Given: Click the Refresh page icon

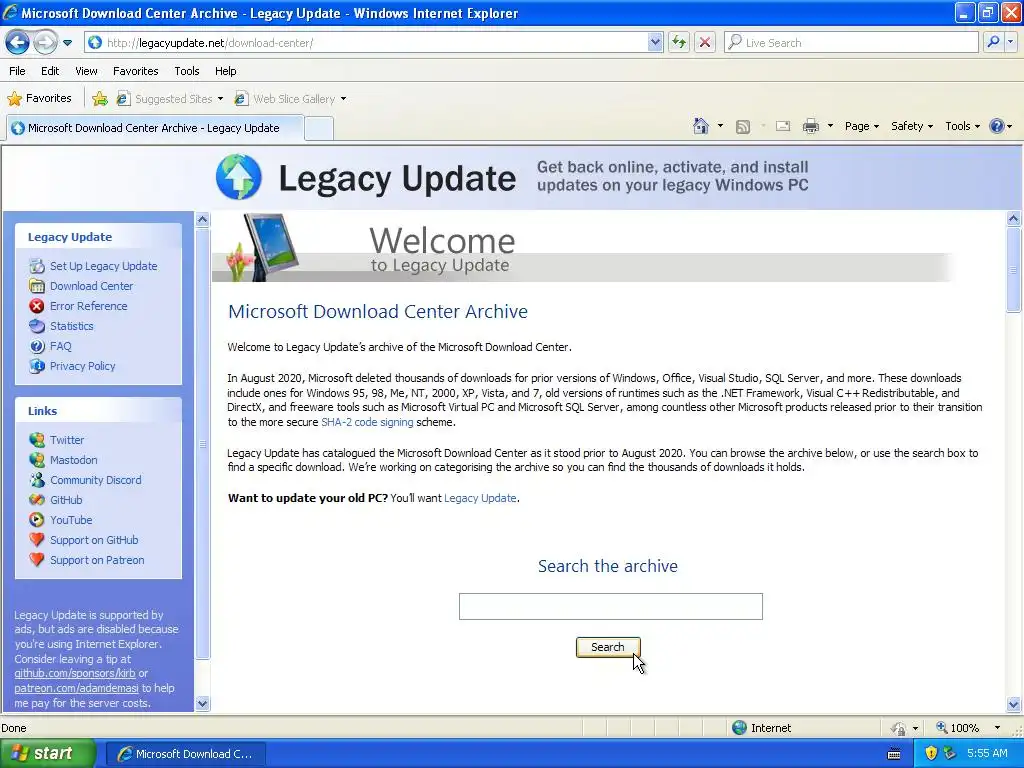Looking at the screenshot, I should 679,42.
